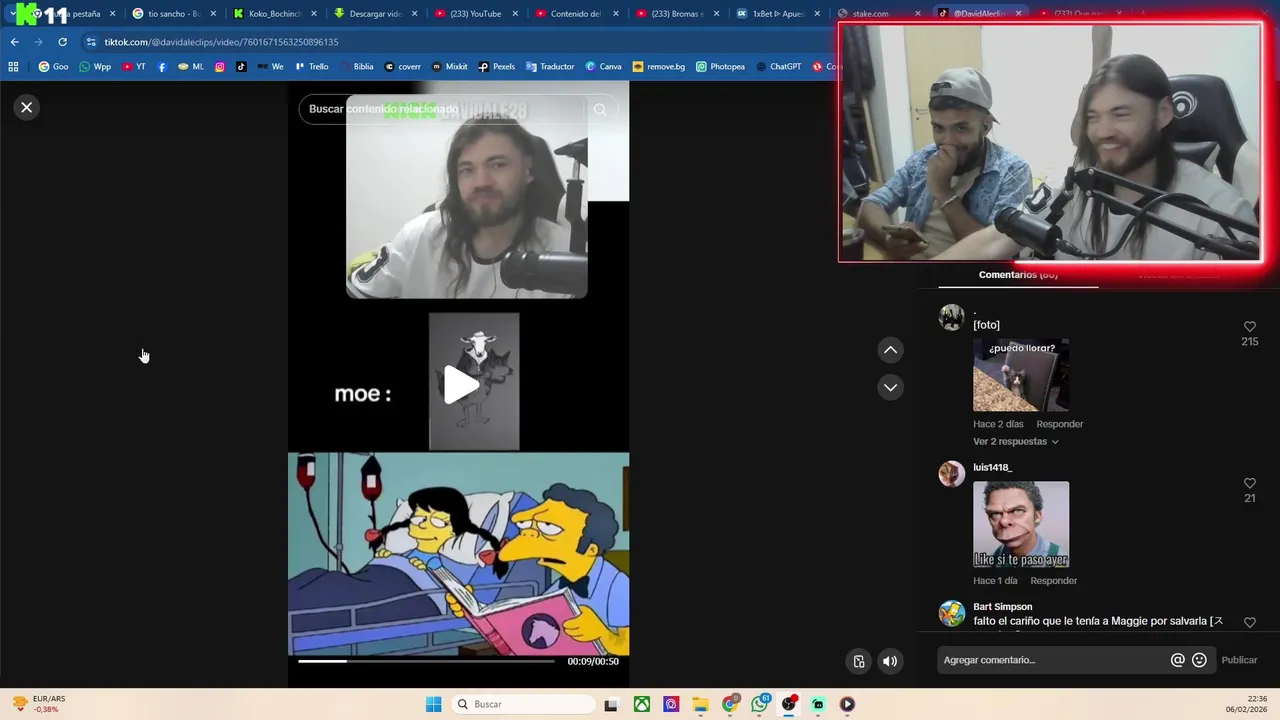Like Bart Simpson's comment
The width and height of the screenshot is (1280, 720).
[x=1249, y=622]
